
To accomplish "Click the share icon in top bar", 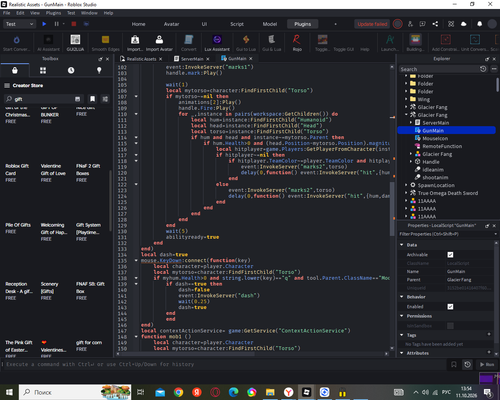I will pos(435,24).
